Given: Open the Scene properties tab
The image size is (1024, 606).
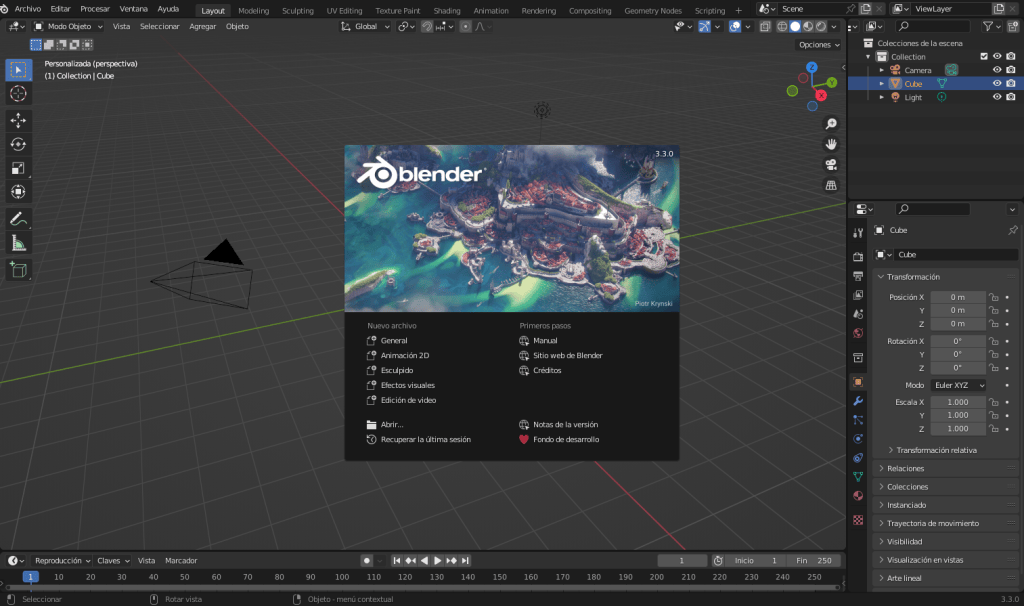Looking at the screenshot, I should click(858, 314).
